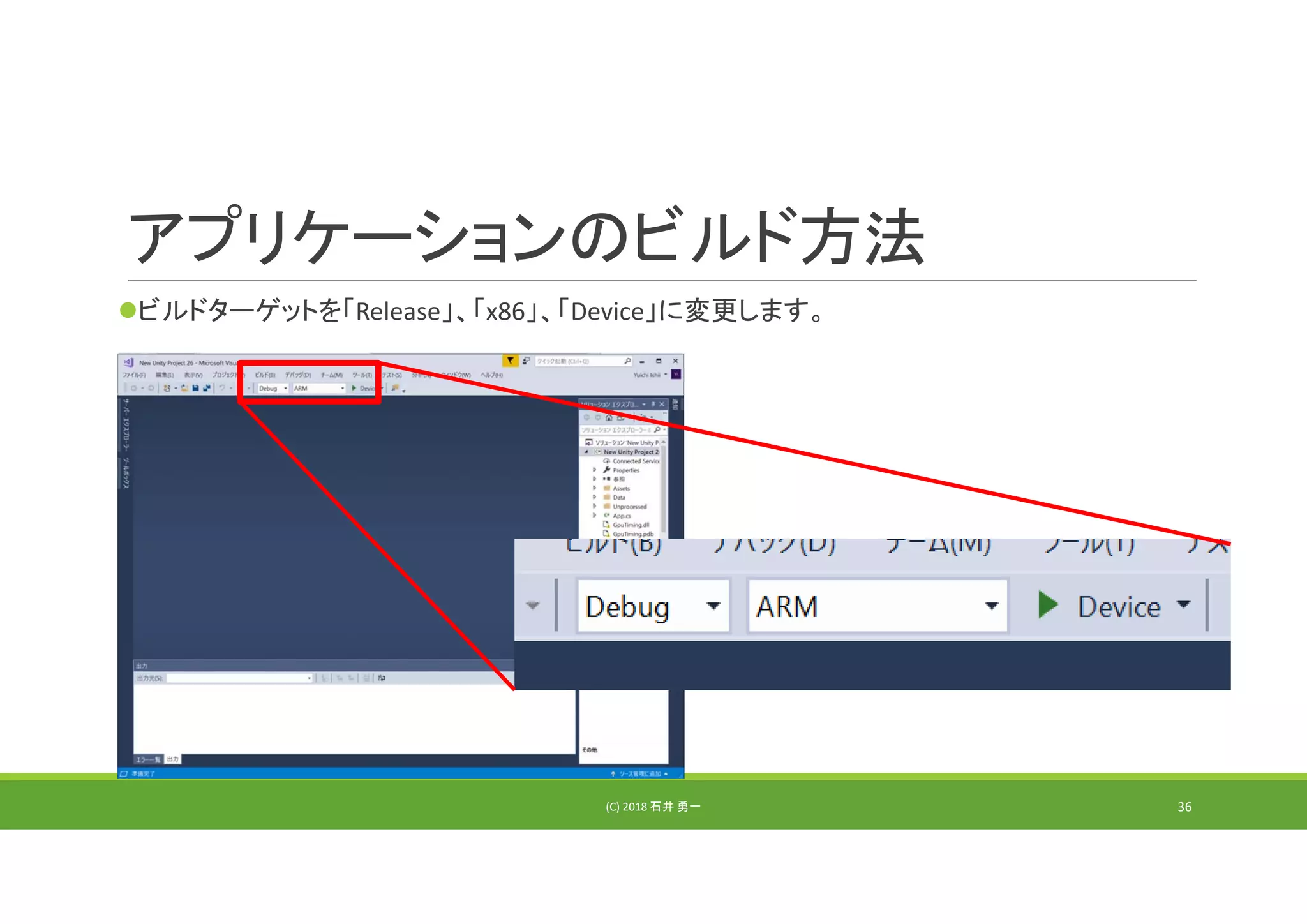This screenshot has width=1307, height=924.
Task: Select the GpuTiming.dll file
Action: [626, 525]
